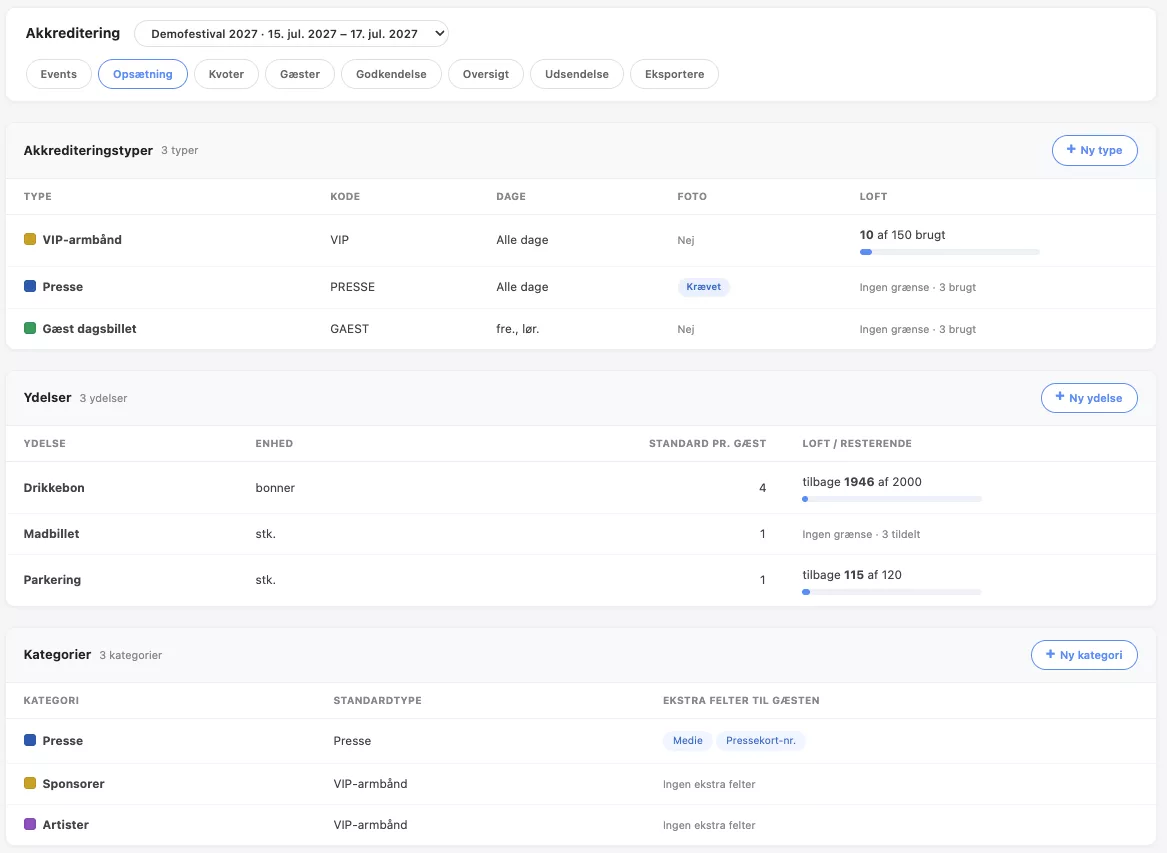Create a new category with Ny kategori

(1084, 654)
